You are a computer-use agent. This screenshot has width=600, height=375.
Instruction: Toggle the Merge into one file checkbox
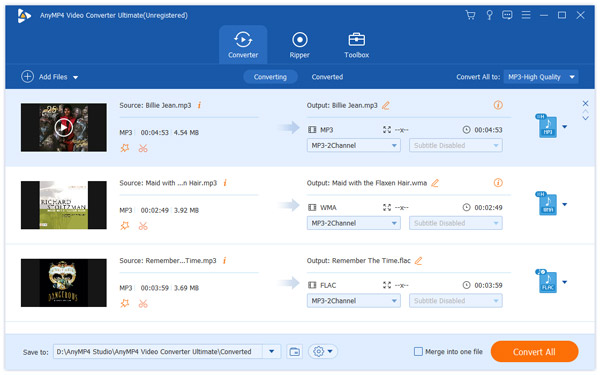[x=418, y=351]
